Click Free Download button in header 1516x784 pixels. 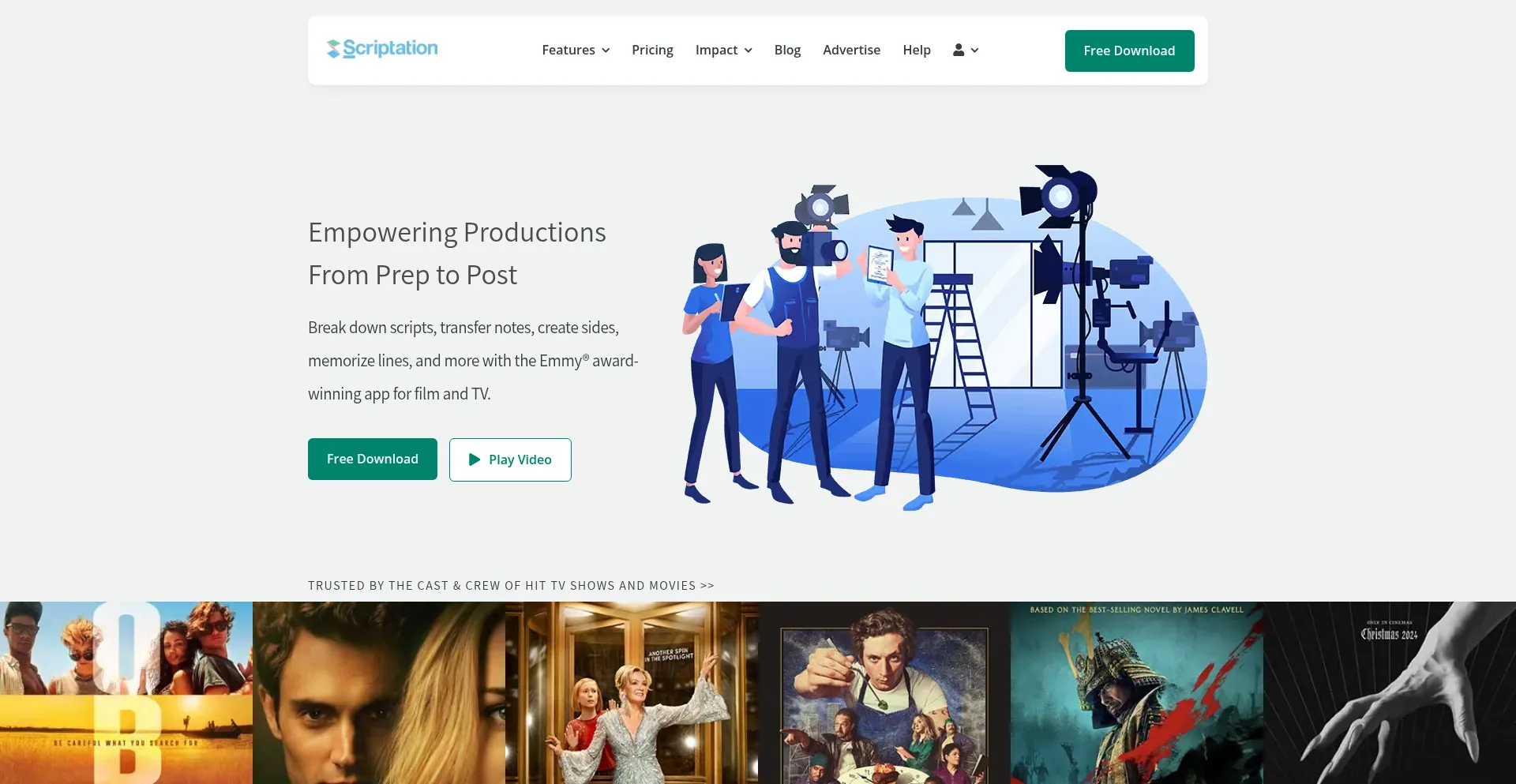pyautogui.click(x=1129, y=51)
